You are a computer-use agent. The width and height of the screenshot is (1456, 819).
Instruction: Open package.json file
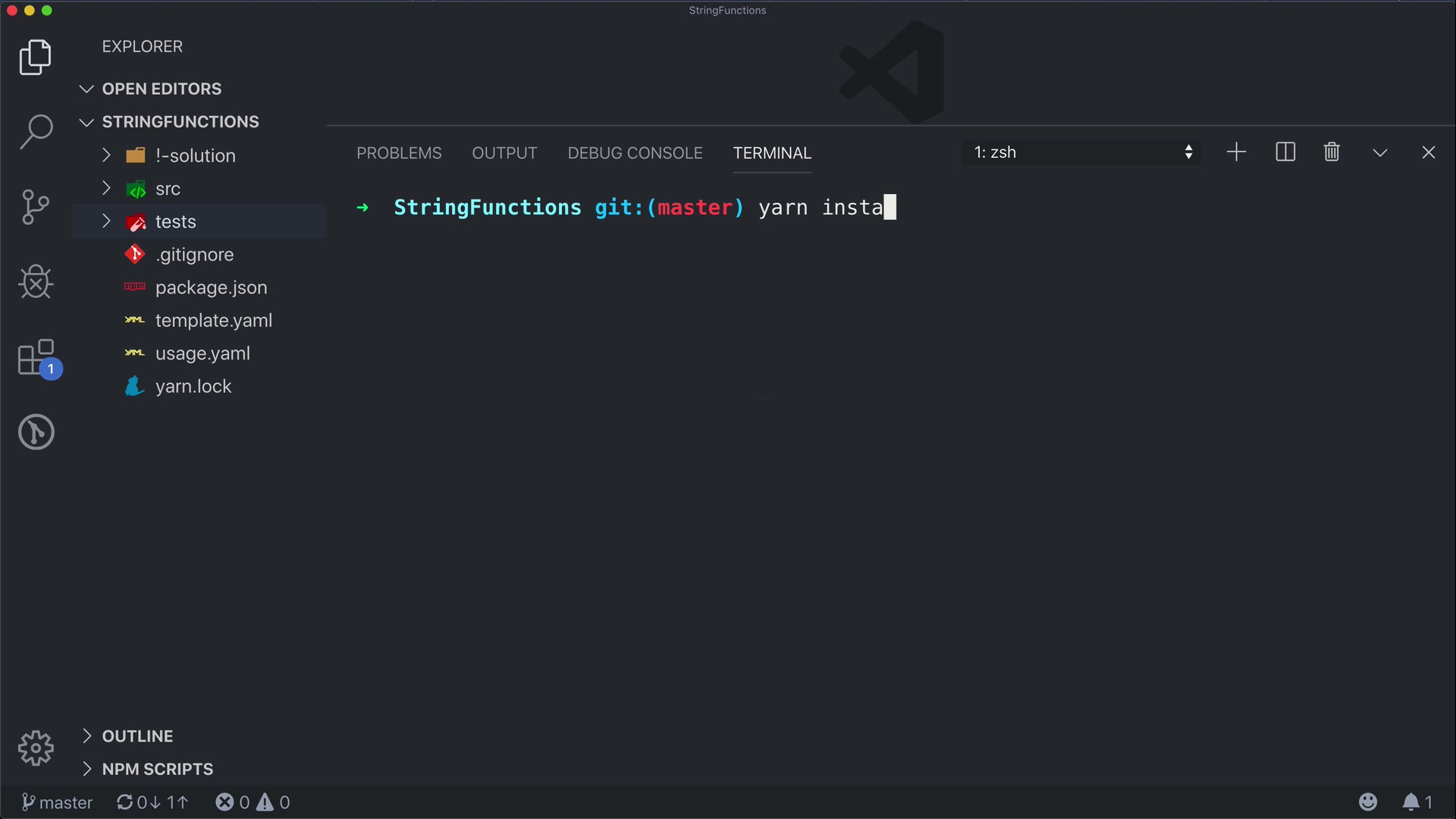[211, 287]
